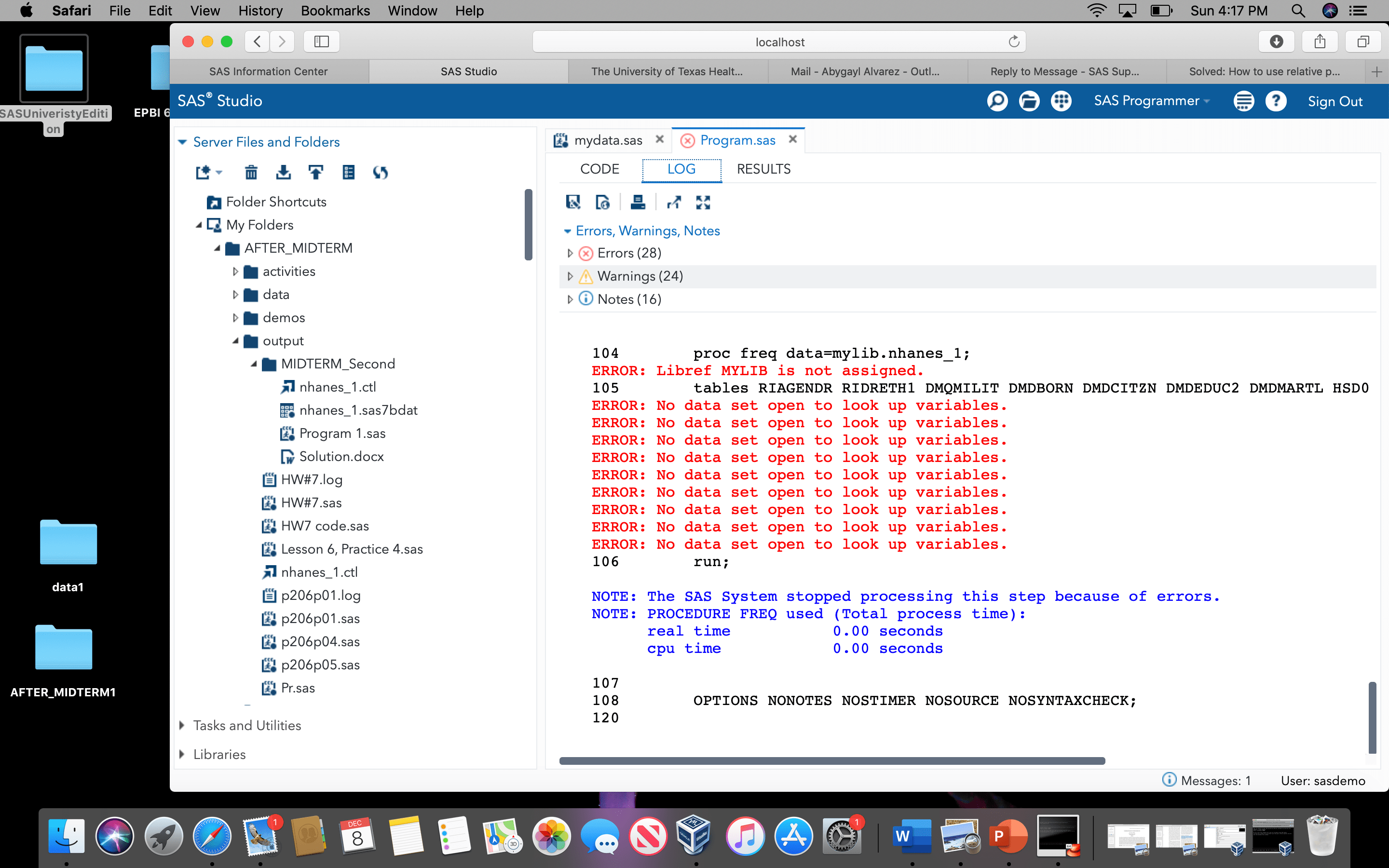Expand the Errors (28) section

(571, 253)
